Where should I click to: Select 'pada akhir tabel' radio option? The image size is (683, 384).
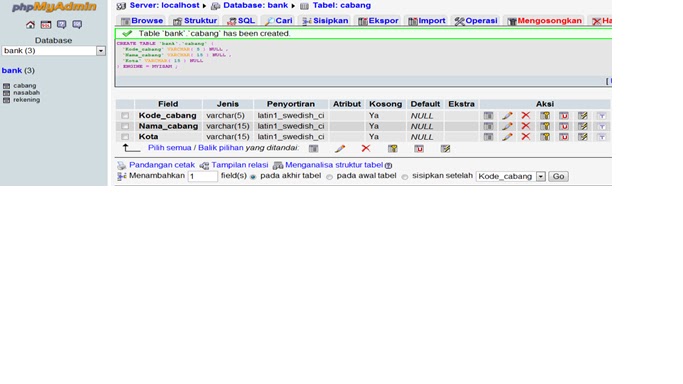click(253, 177)
